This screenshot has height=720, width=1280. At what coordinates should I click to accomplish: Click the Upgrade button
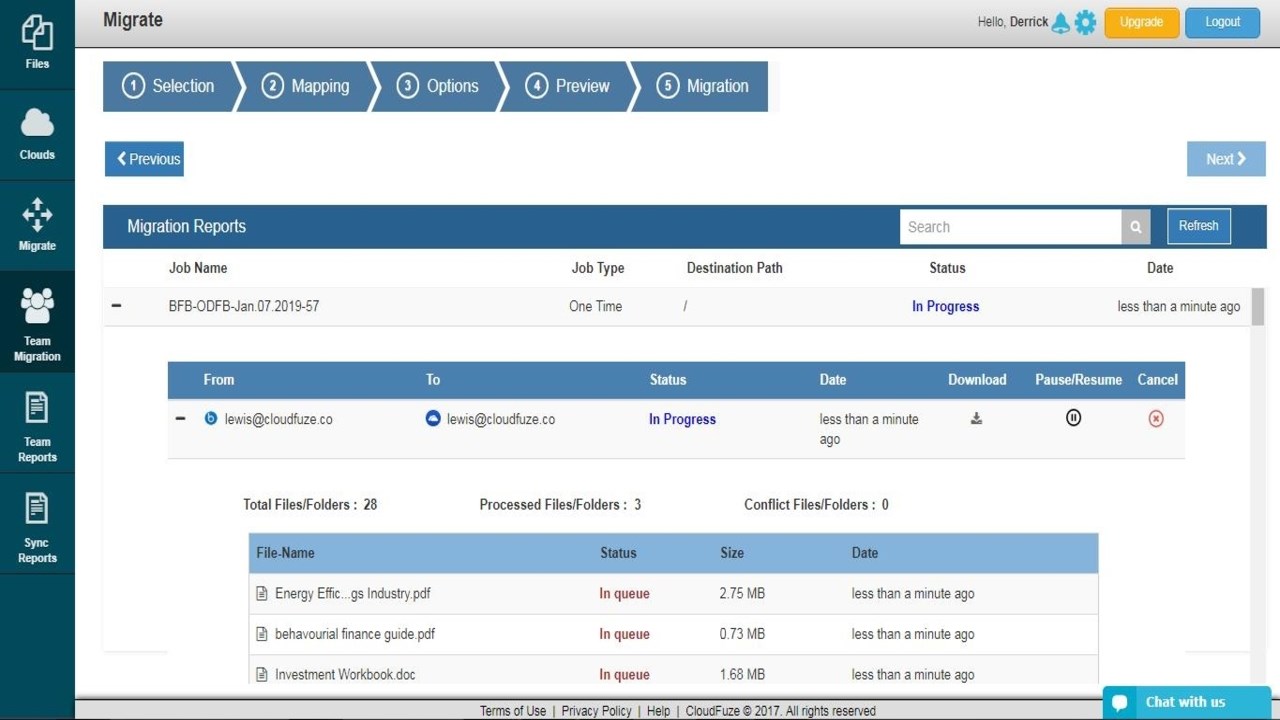pos(1141,22)
